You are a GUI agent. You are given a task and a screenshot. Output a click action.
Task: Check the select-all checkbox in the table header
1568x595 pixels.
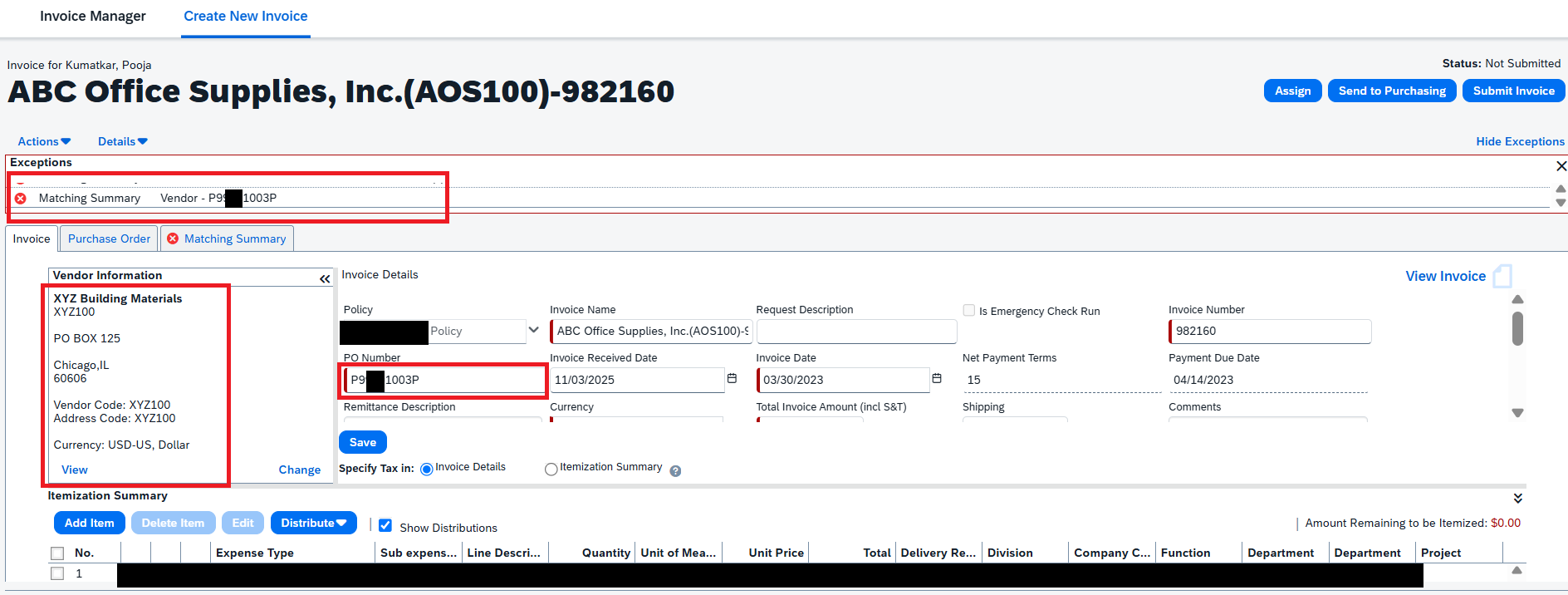tap(57, 553)
